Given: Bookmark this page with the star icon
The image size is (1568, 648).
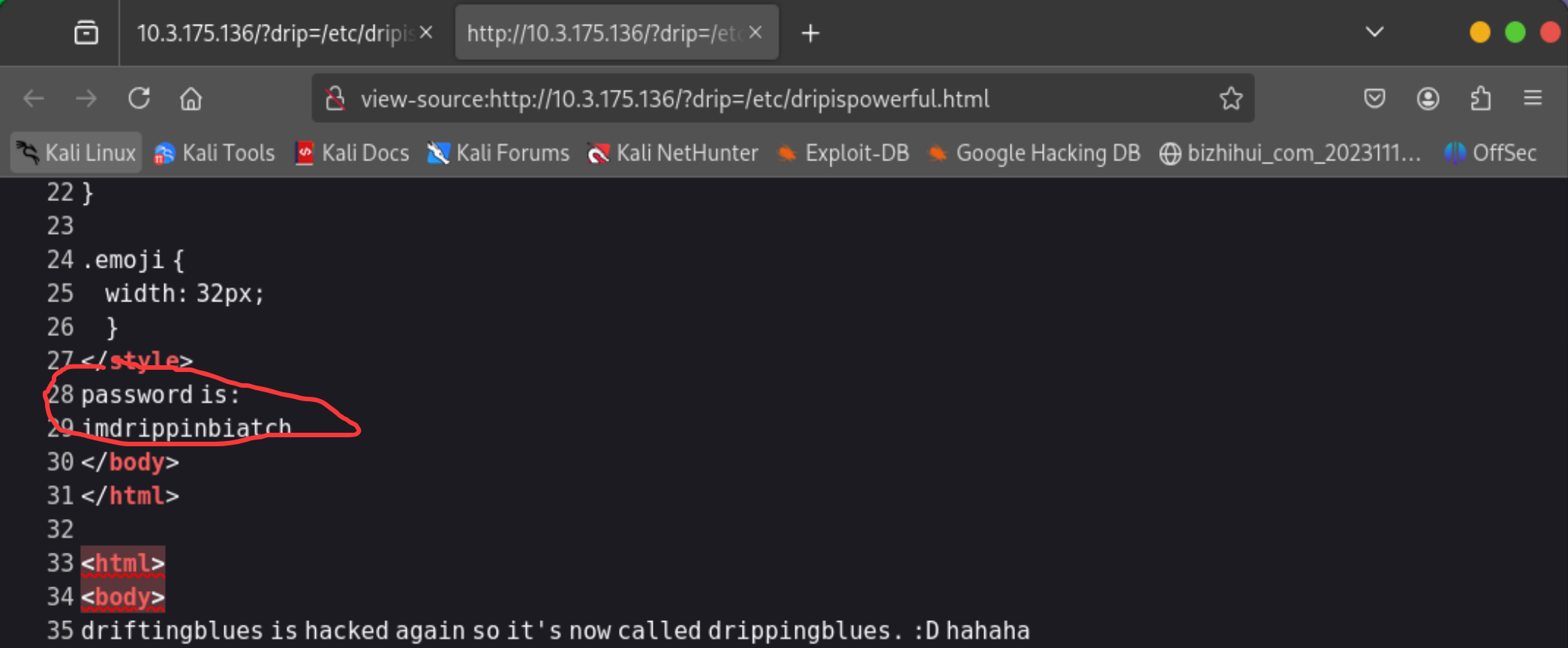Looking at the screenshot, I should (x=1230, y=98).
